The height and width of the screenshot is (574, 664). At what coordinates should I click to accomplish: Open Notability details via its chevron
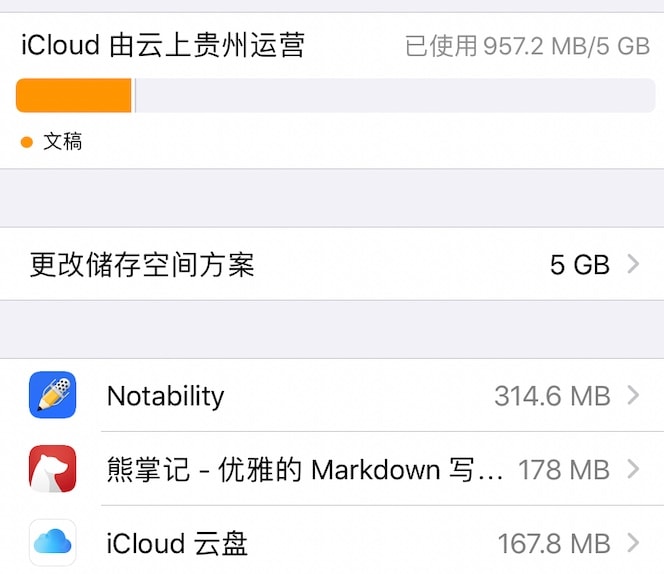point(633,395)
